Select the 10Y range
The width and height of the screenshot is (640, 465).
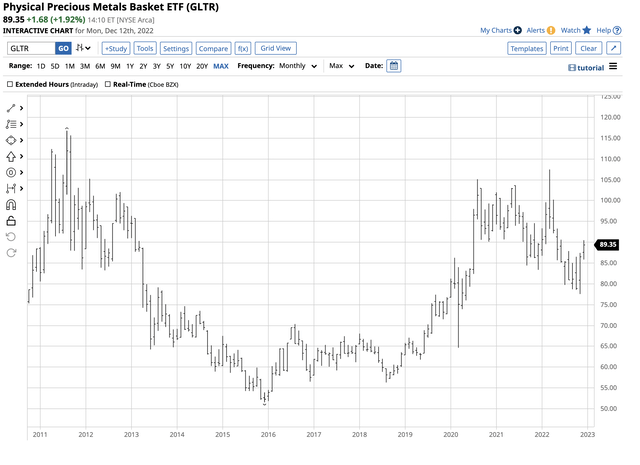coord(185,66)
